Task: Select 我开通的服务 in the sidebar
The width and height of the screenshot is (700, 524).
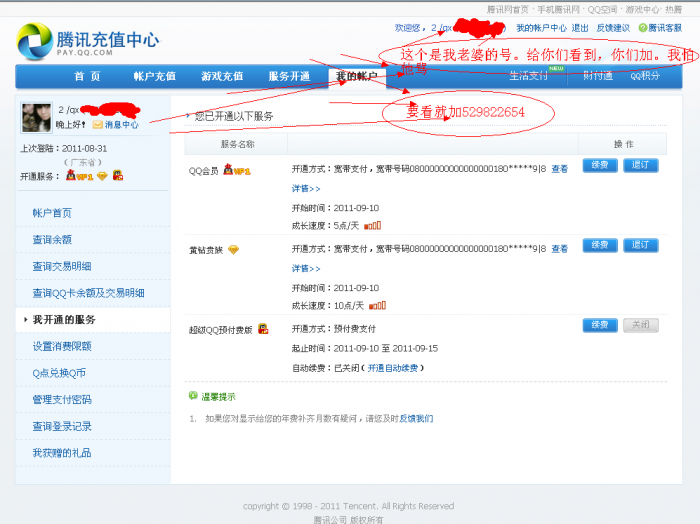Action: click(x=64, y=320)
